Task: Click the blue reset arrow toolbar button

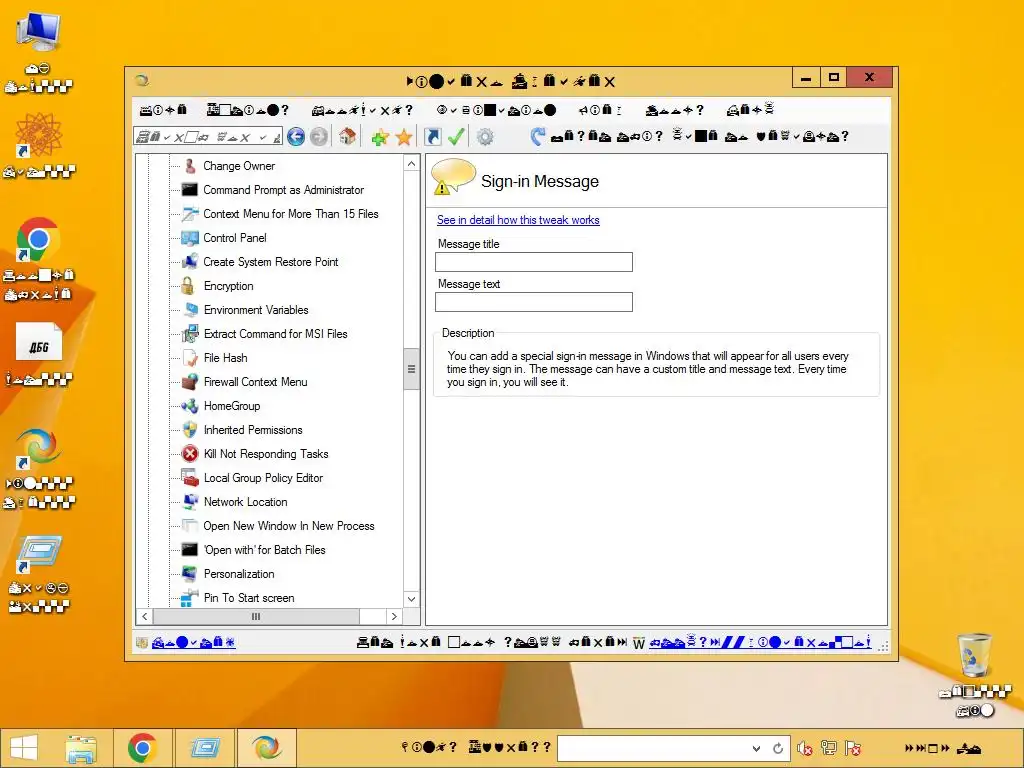Action: pos(537,136)
